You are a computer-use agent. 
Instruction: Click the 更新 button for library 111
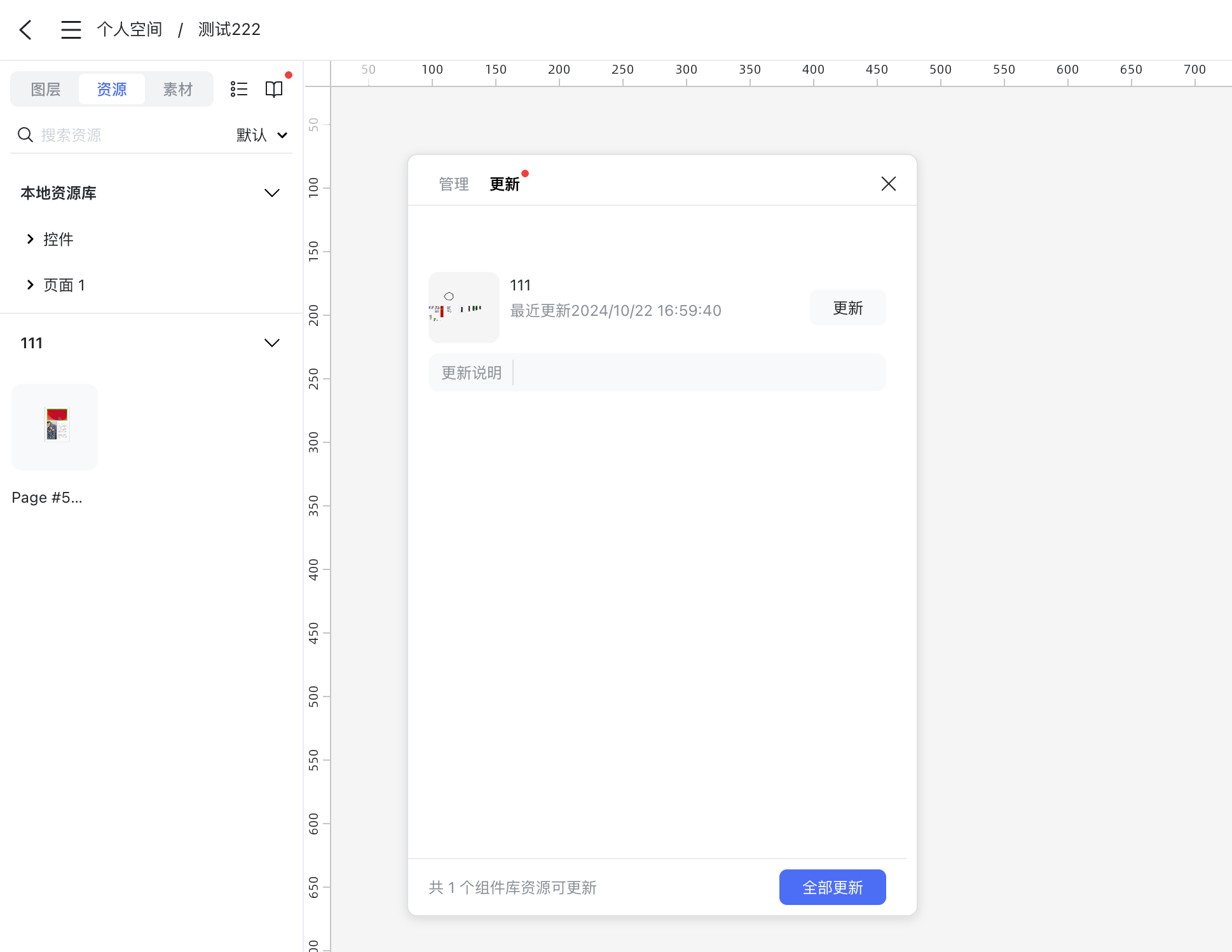(848, 308)
